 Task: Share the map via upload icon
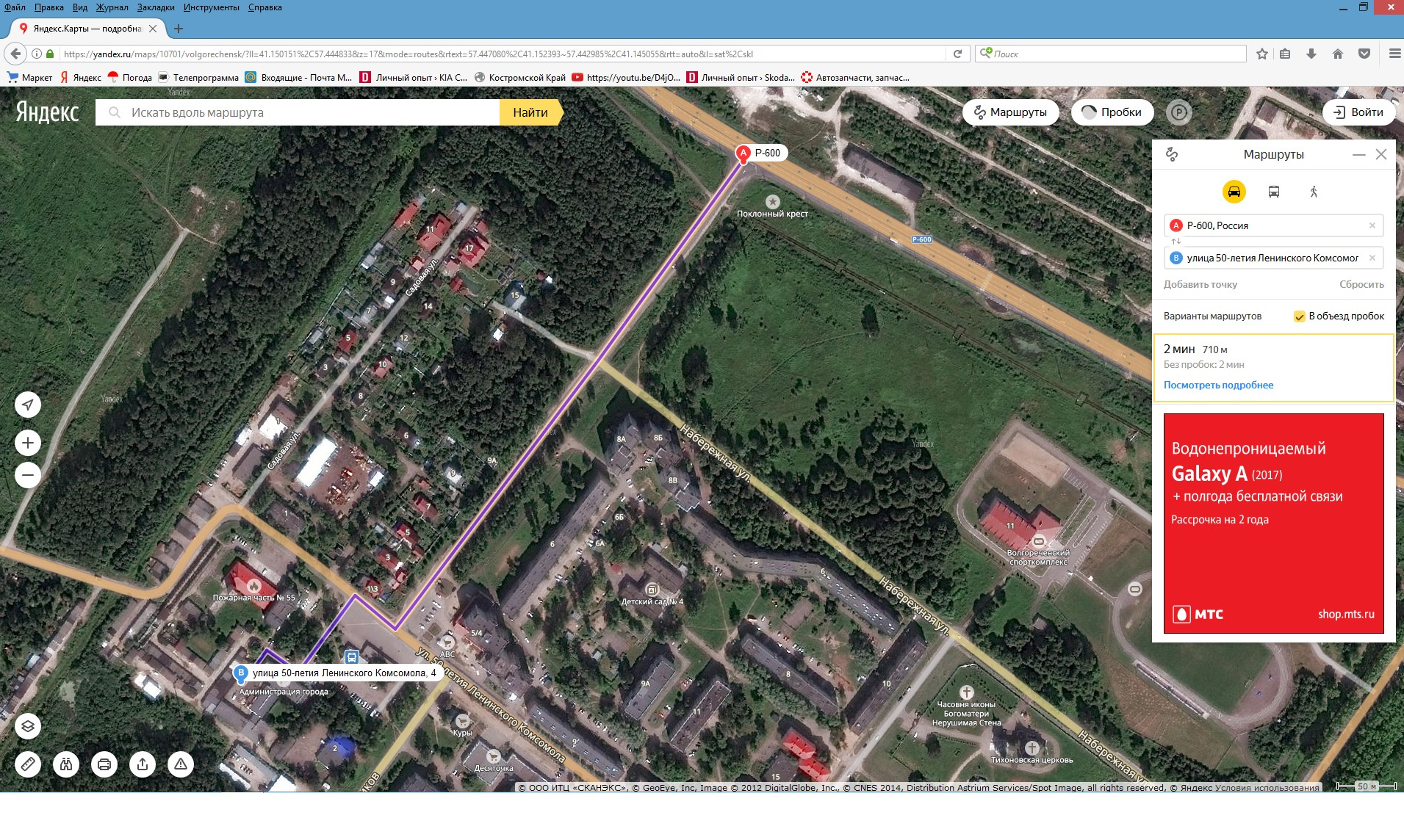[143, 764]
